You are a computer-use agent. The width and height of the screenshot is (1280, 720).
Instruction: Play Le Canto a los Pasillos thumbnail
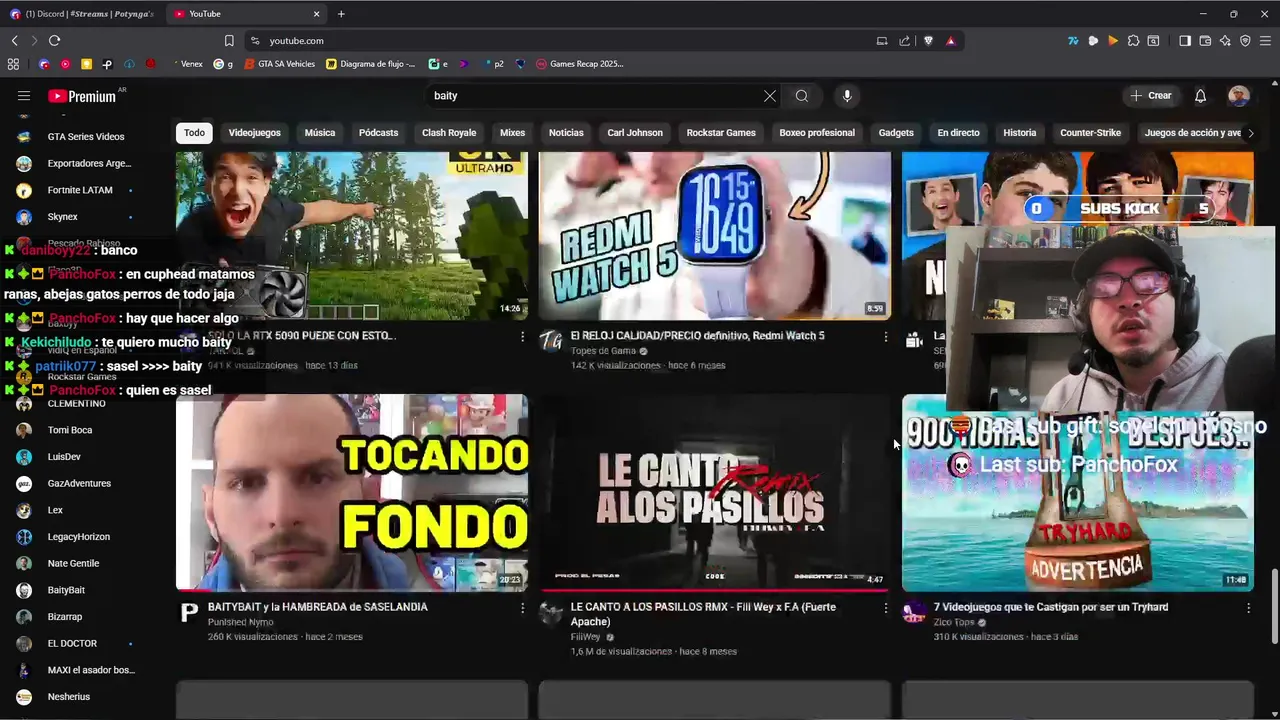pos(715,492)
